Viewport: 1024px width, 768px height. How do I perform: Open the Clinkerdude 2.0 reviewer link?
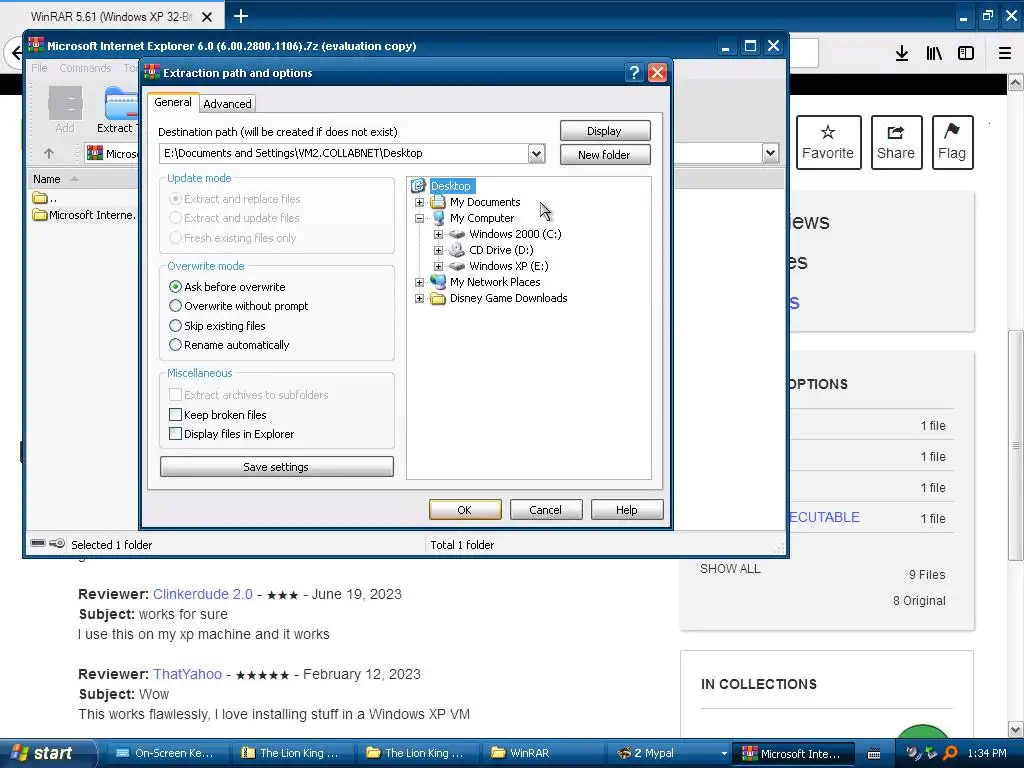point(202,594)
